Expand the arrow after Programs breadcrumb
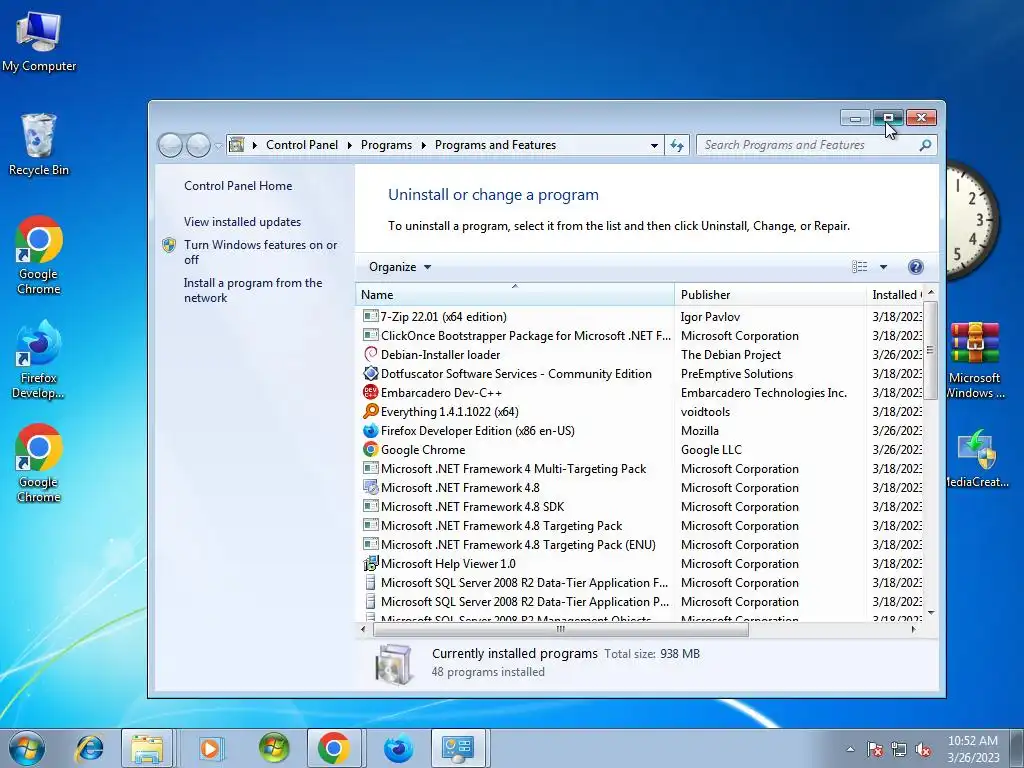The height and width of the screenshot is (768, 1024). 423,145
